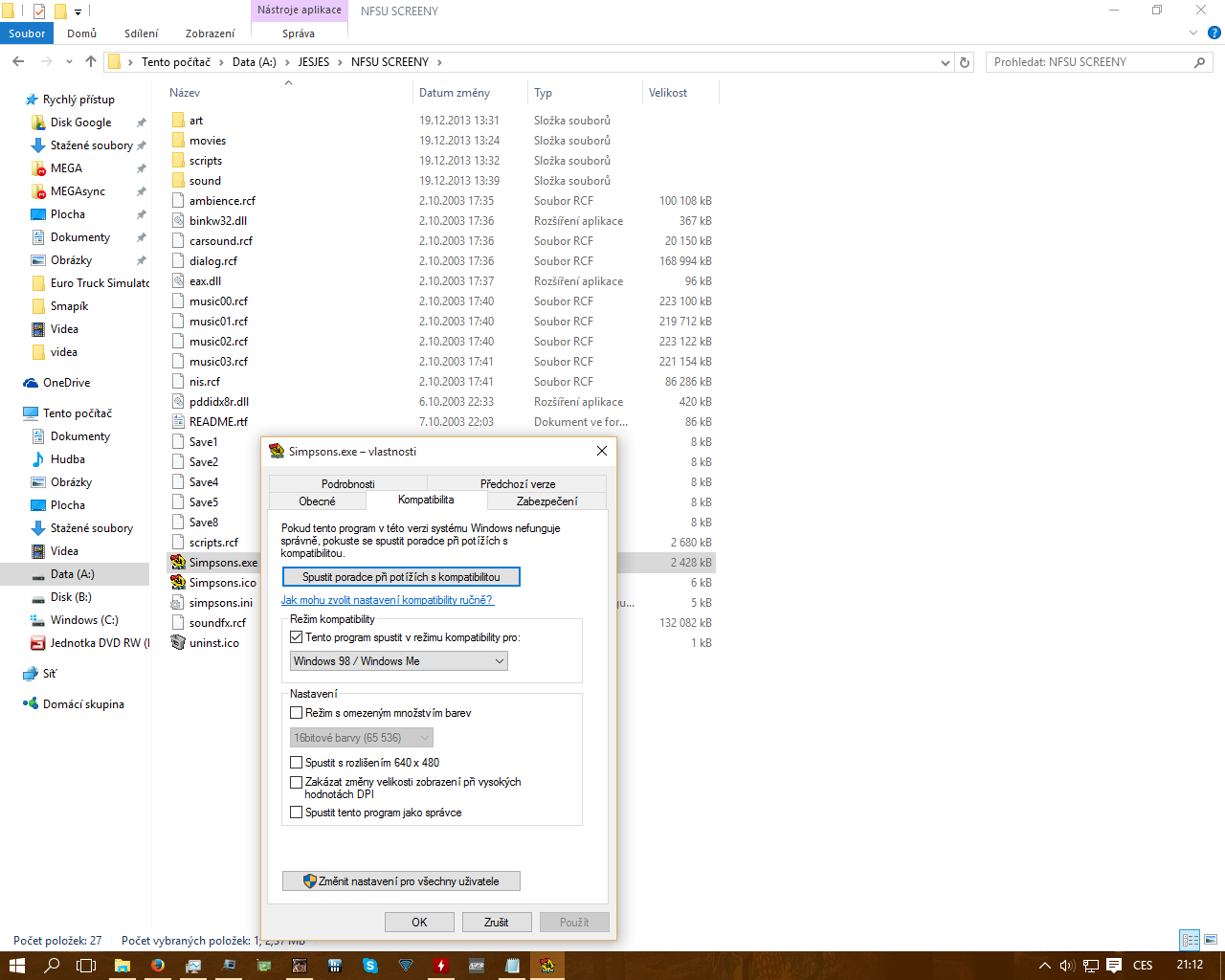Expand the address bar history dropdown
The image size is (1225, 980).
946,62
